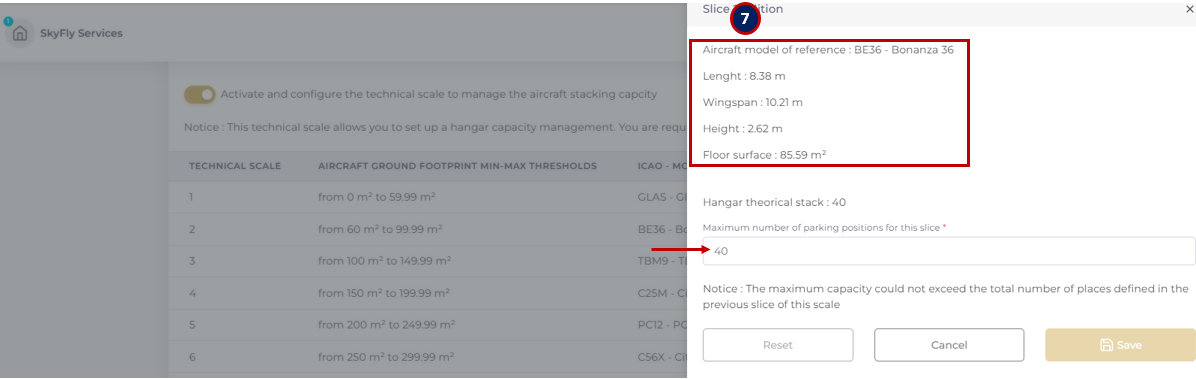The height and width of the screenshot is (379, 1196).
Task: Select technical scale row 1
Action: pyautogui.click(x=427, y=196)
